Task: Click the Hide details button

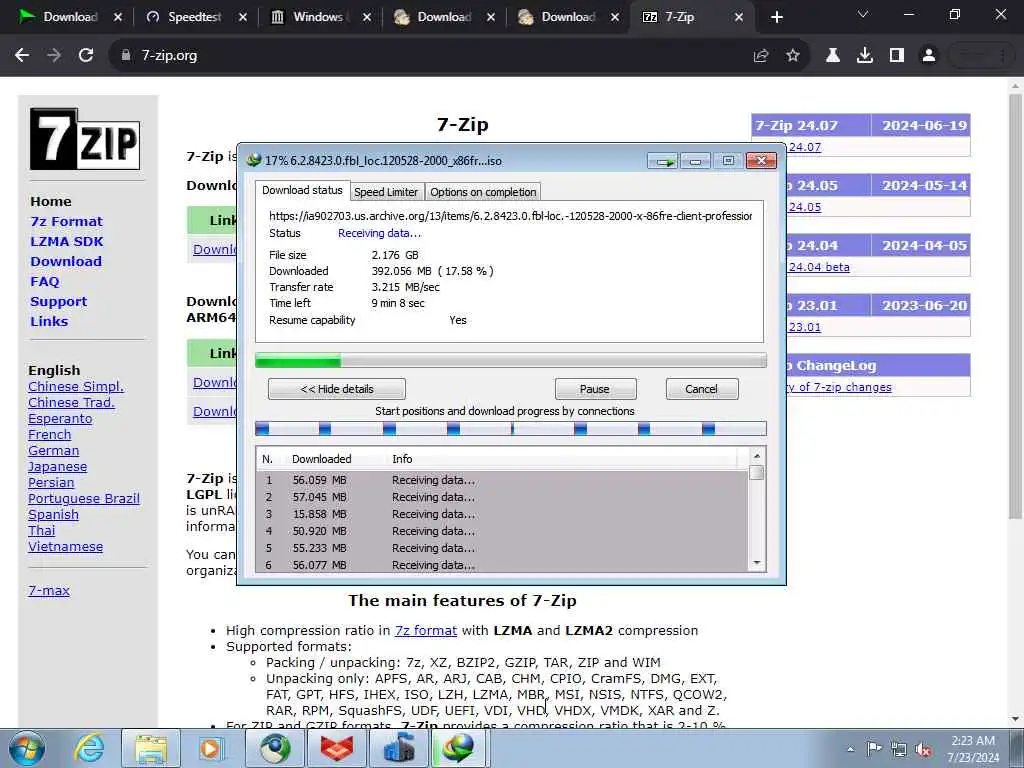Action: coord(336,389)
